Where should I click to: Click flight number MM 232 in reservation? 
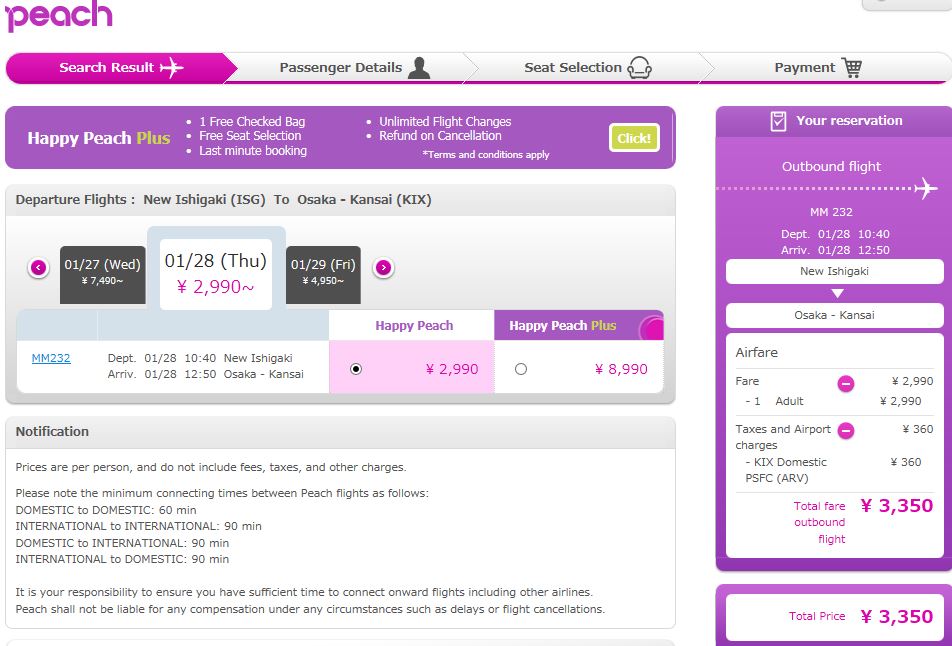click(x=831, y=212)
